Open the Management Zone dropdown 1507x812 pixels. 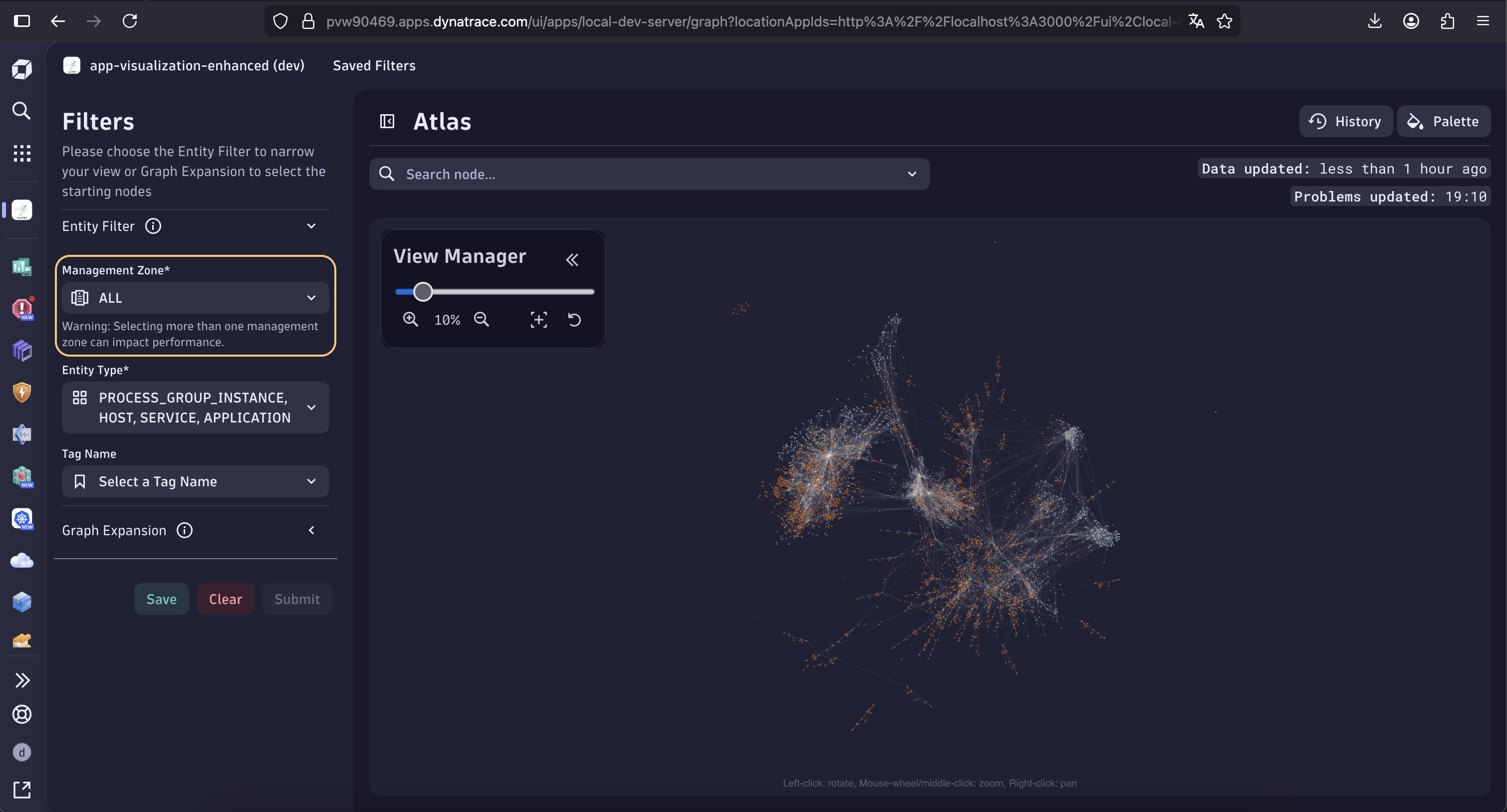(196, 298)
